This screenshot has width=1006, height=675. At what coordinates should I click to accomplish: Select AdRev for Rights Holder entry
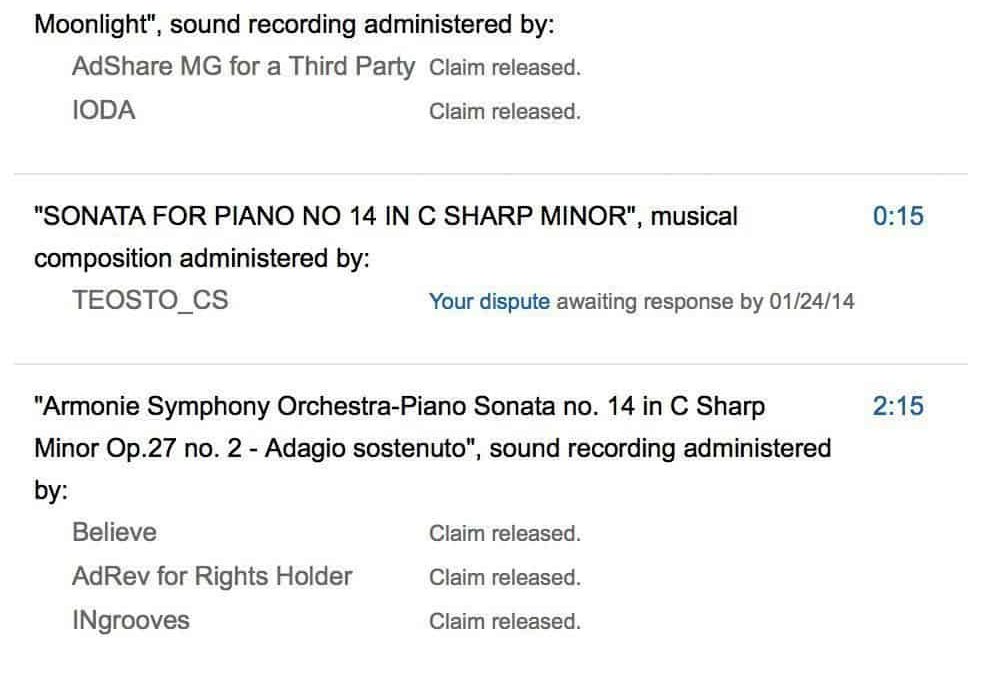[x=212, y=577]
